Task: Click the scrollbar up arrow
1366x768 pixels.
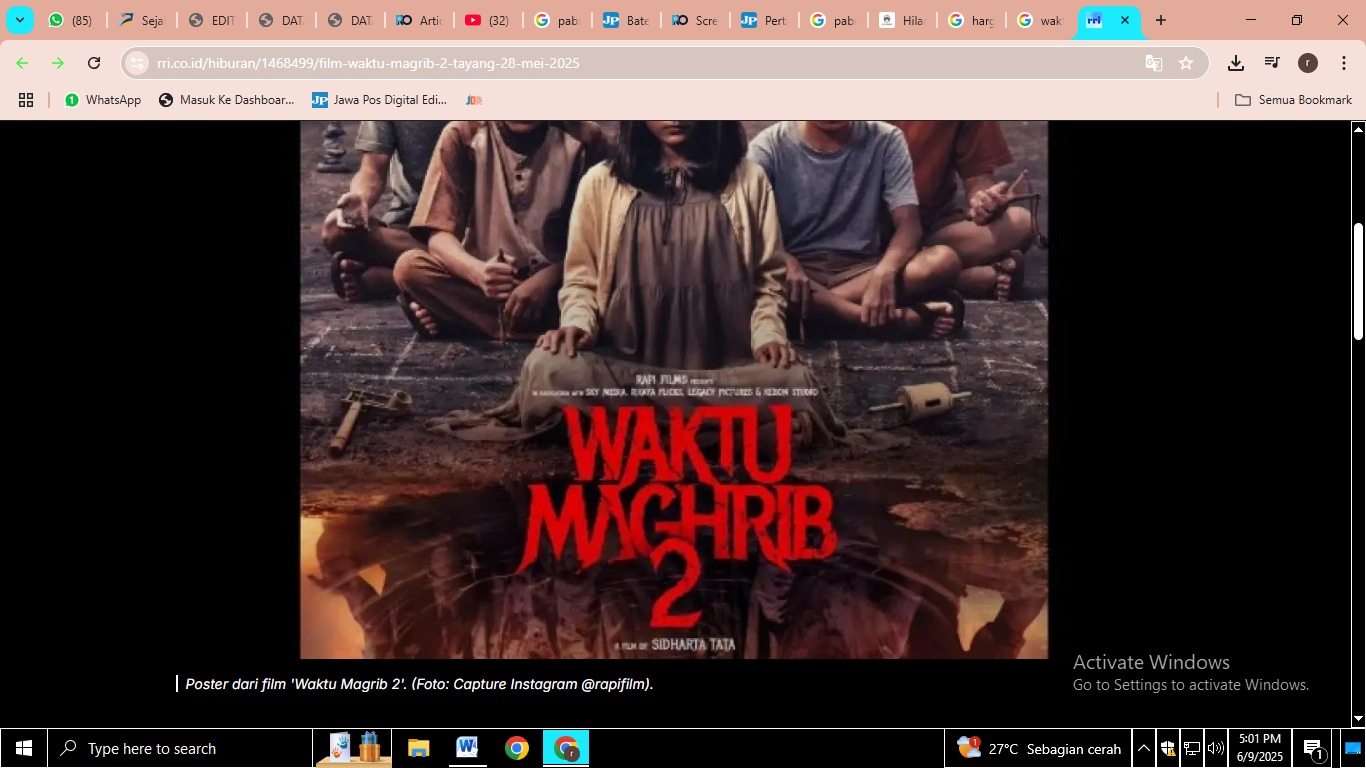Action: (x=1358, y=129)
